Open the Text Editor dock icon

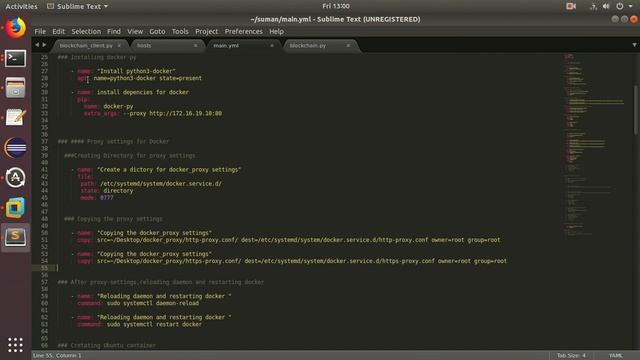[16, 118]
